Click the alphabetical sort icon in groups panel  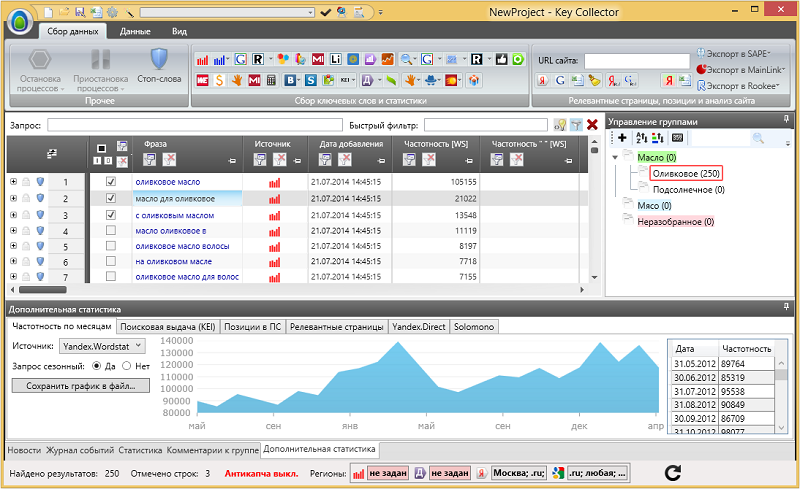[x=640, y=138]
